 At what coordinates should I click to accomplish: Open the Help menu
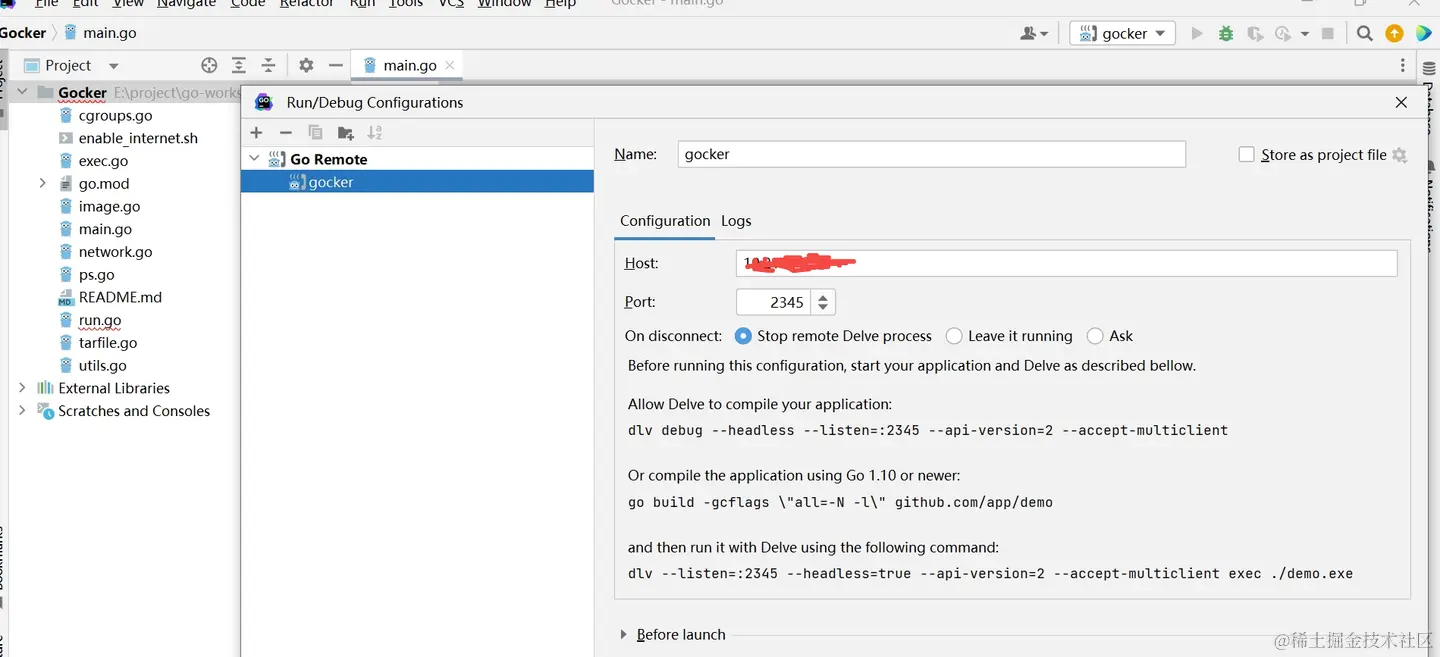(x=560, y=4)
